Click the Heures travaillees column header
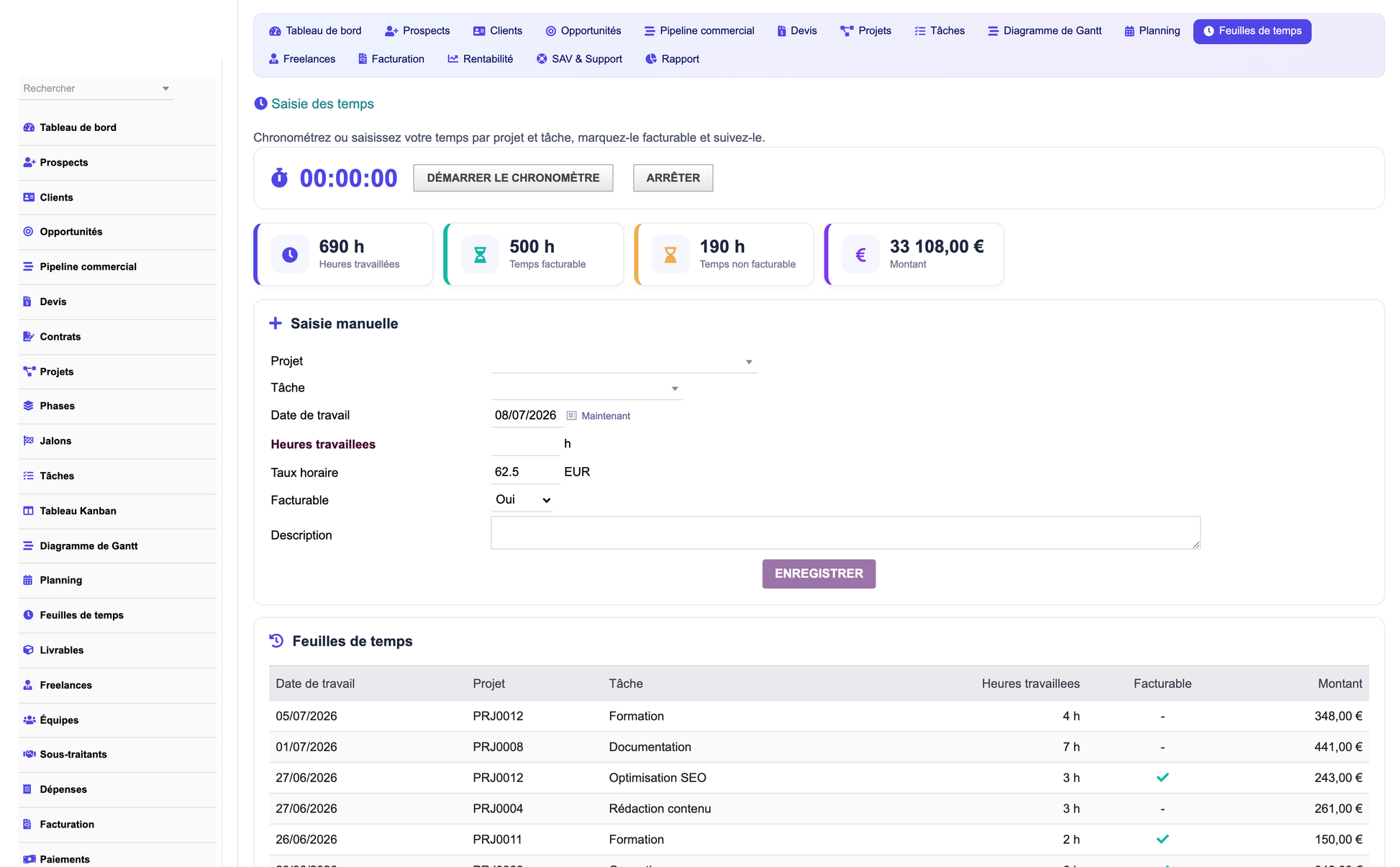Viewport: 1400px width, 867px height. [1030, 684]
